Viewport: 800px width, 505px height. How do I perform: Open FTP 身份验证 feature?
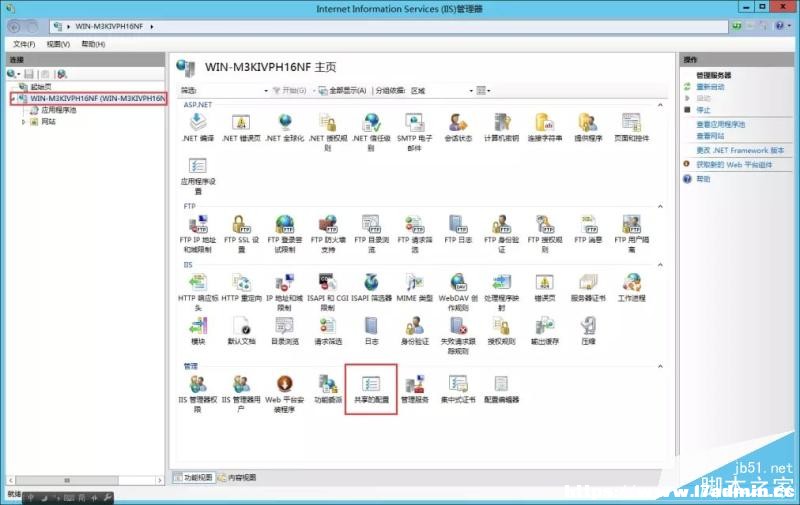[502, 234]
